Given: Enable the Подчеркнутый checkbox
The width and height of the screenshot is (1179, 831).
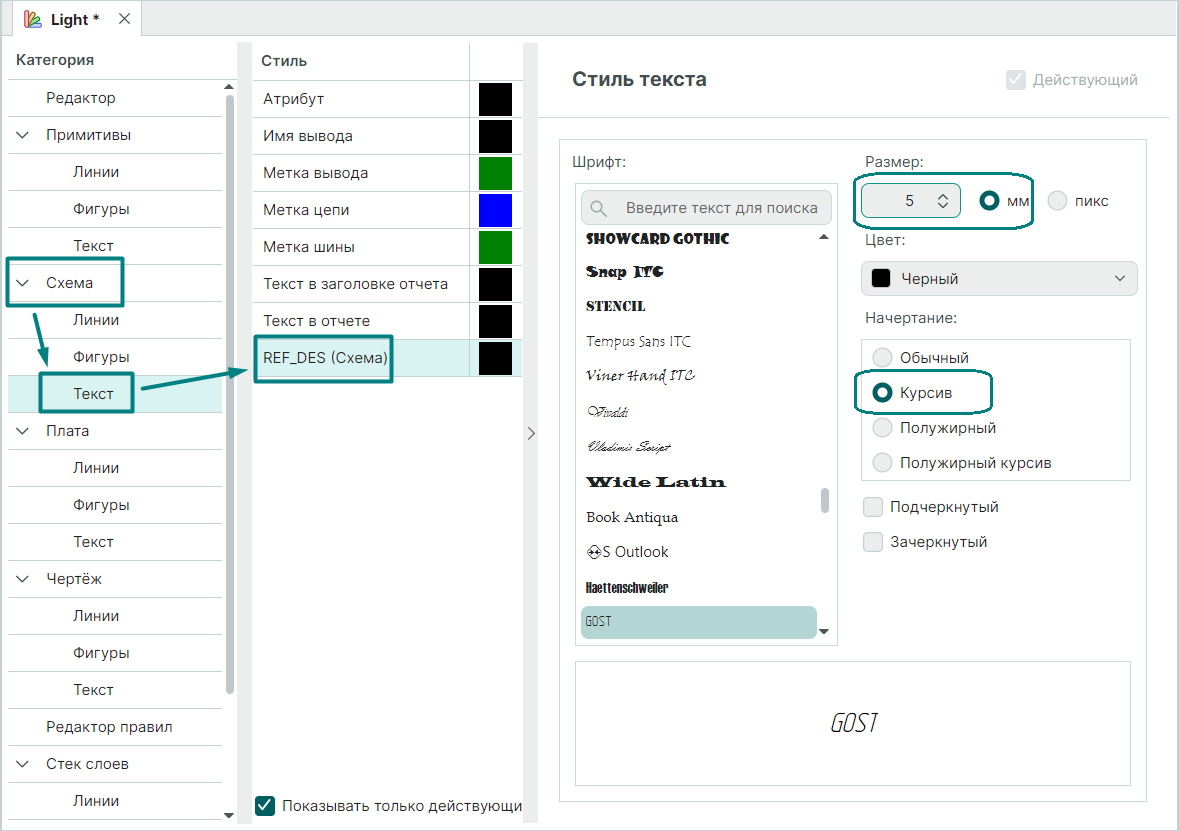Looking at the screenshot, I should click(873, 507).
